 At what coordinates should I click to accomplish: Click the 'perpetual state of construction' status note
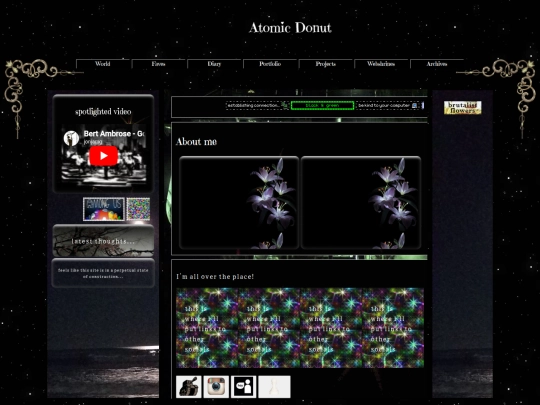click(x=103, y=273)
